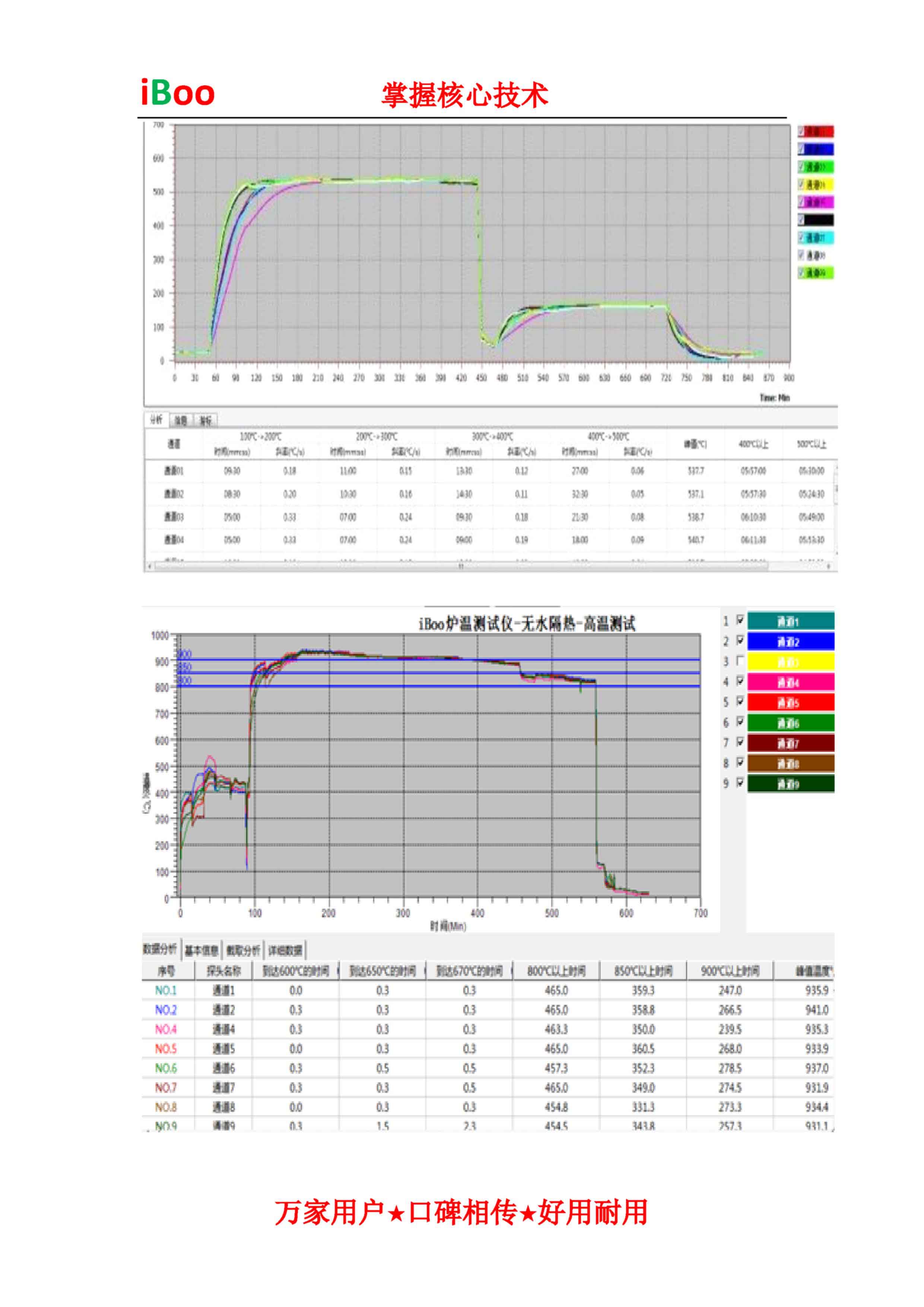Select the NO.6 row label

[166, 1068]
